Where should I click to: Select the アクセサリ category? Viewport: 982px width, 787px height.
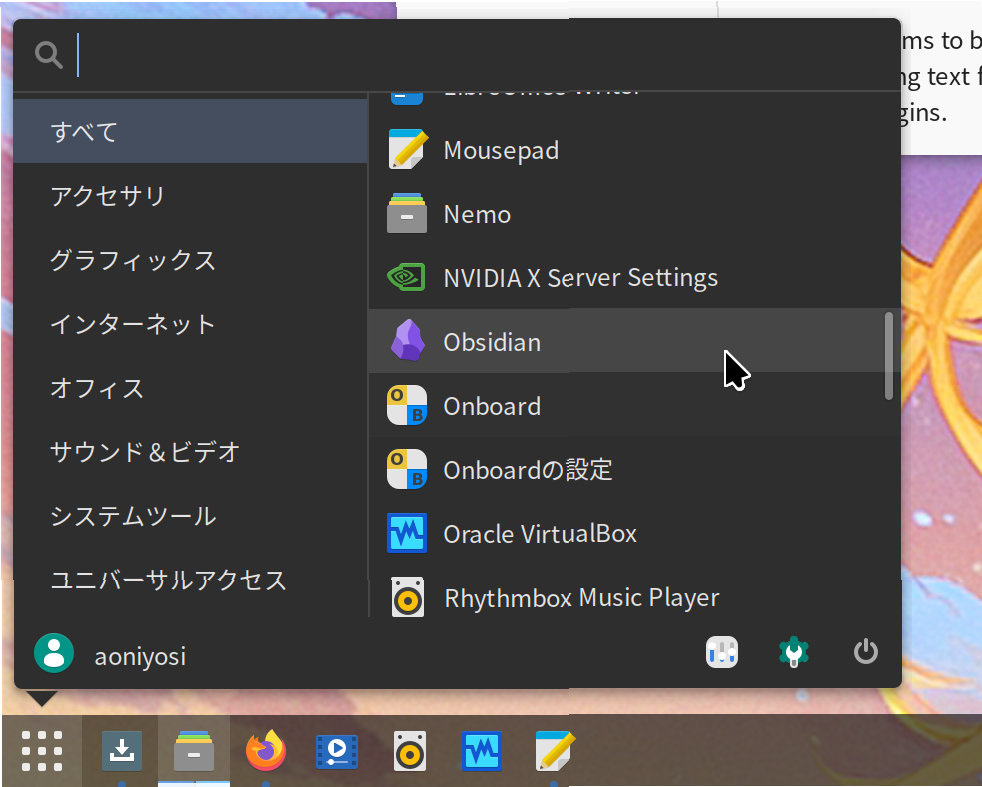(190, 195)
